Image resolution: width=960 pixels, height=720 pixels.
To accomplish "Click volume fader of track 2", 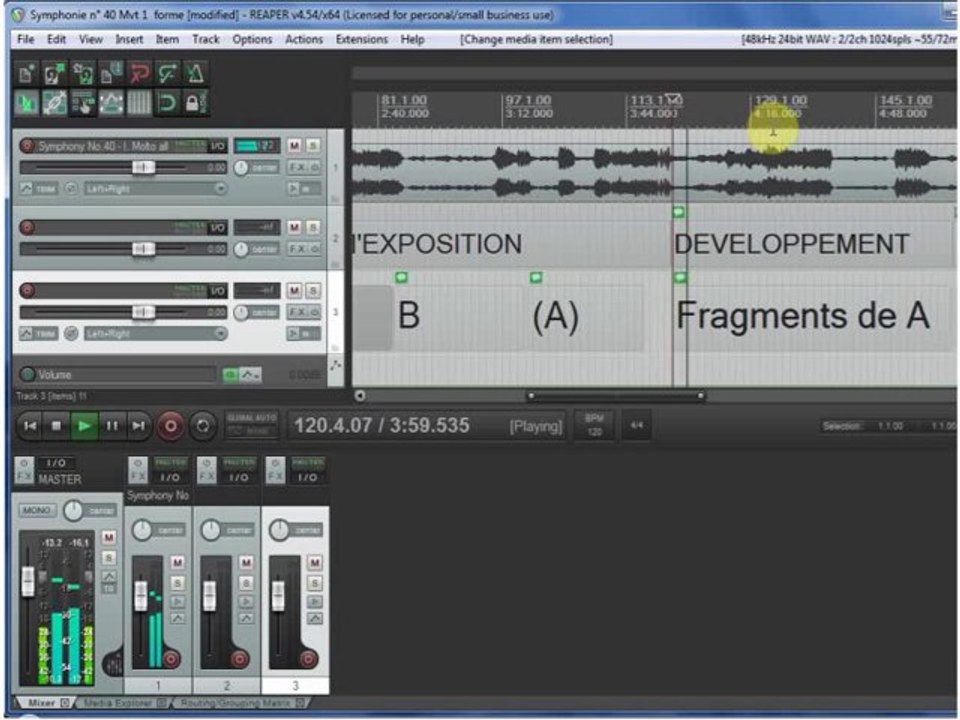I will [143, 249].
